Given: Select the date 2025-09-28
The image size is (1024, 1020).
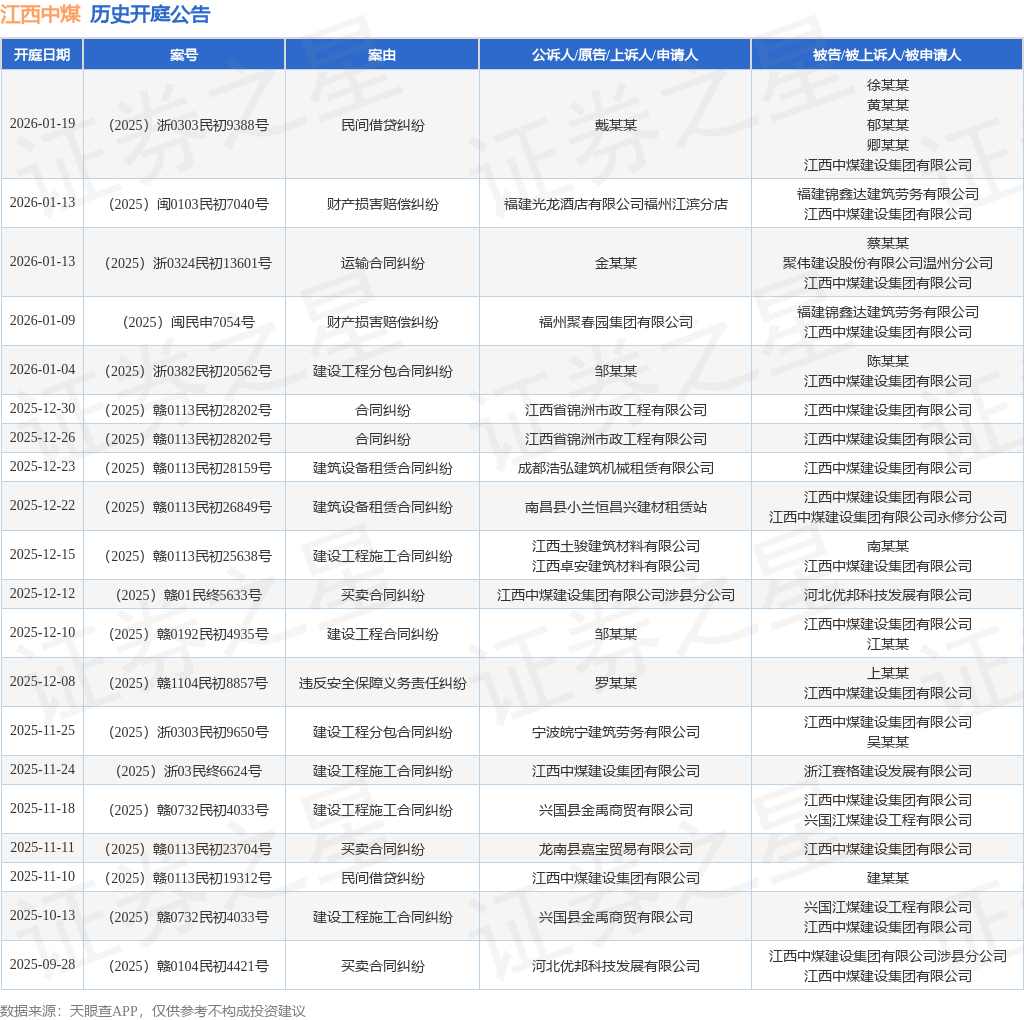Looking at the screenshot, I should click(x=42, y=964).
